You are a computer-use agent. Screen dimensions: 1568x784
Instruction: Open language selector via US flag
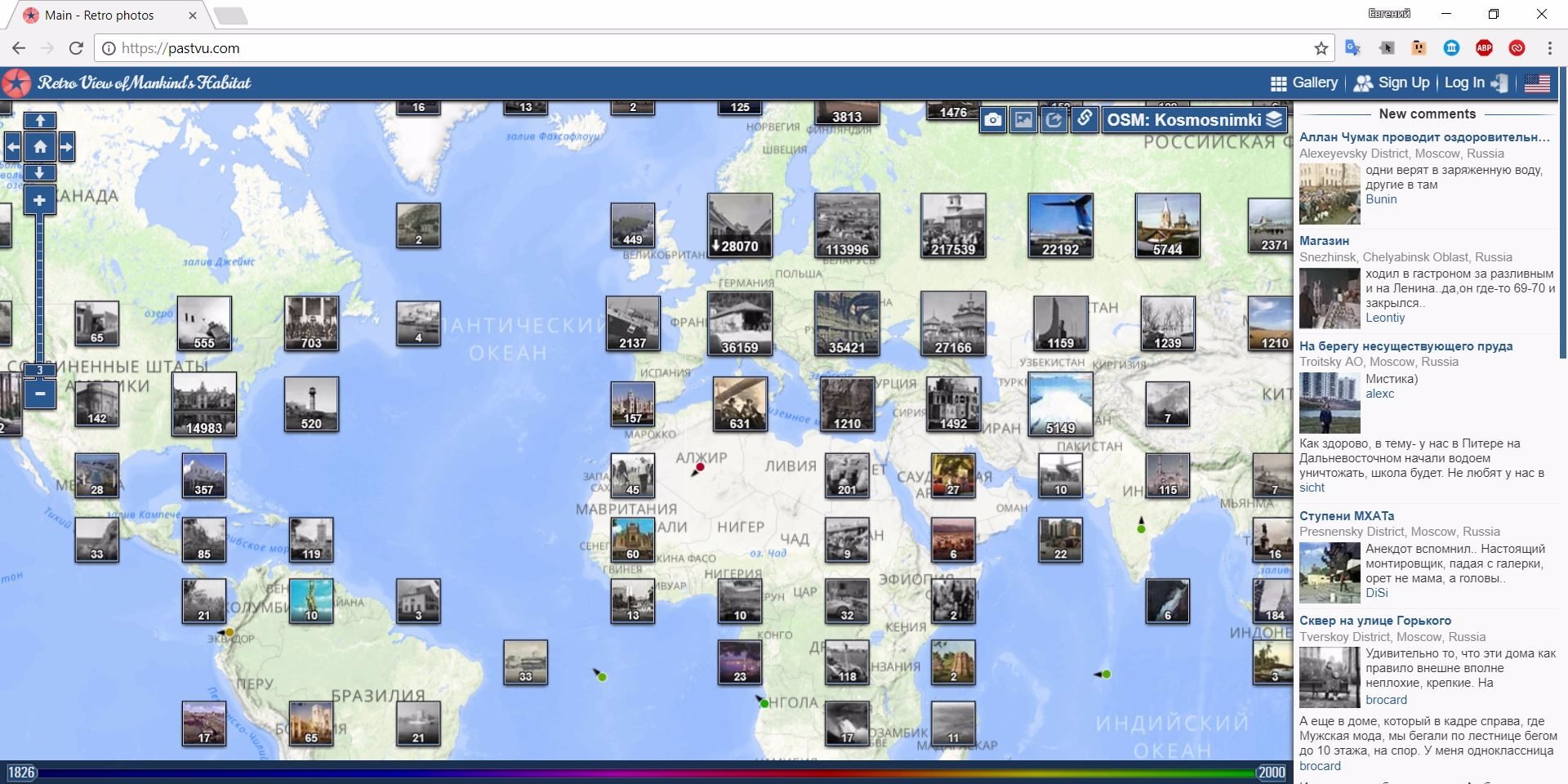point(1537,82)
